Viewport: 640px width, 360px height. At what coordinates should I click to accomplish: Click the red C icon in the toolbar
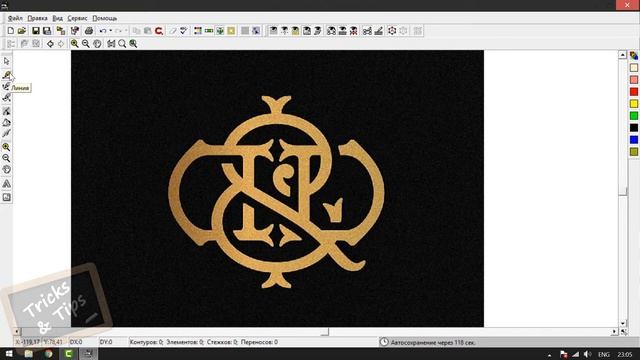(159, 31)
